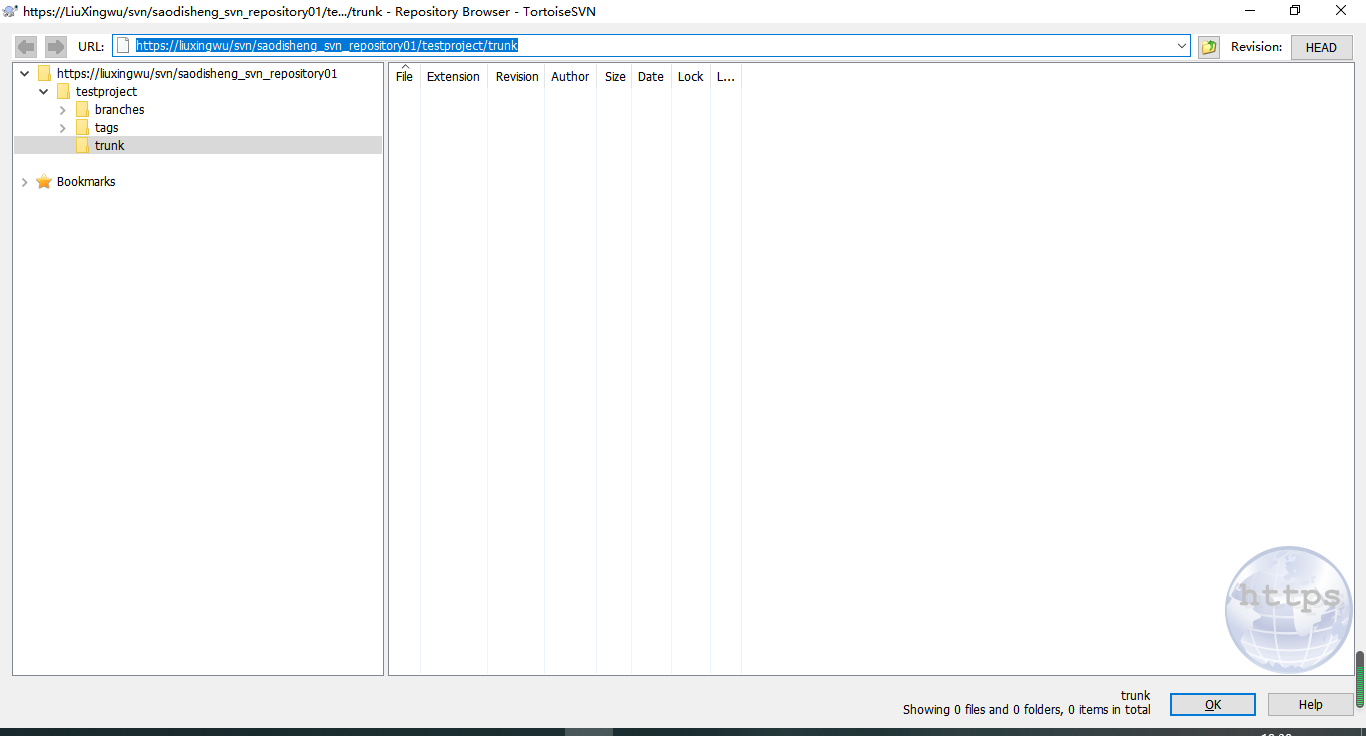
Task: Expand the branches folder
Action: [63, 110]
